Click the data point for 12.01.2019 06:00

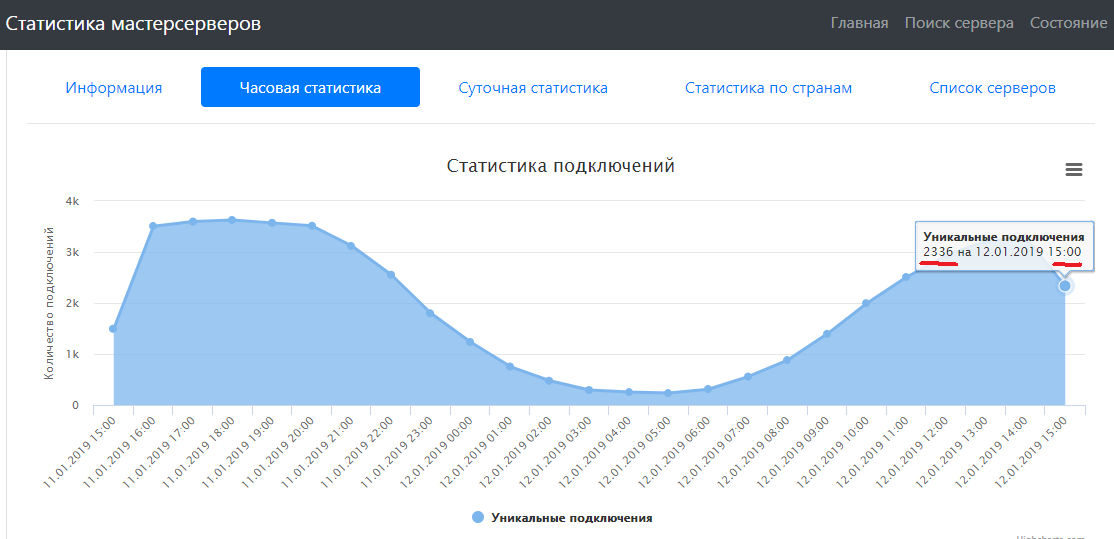point(708,388)
